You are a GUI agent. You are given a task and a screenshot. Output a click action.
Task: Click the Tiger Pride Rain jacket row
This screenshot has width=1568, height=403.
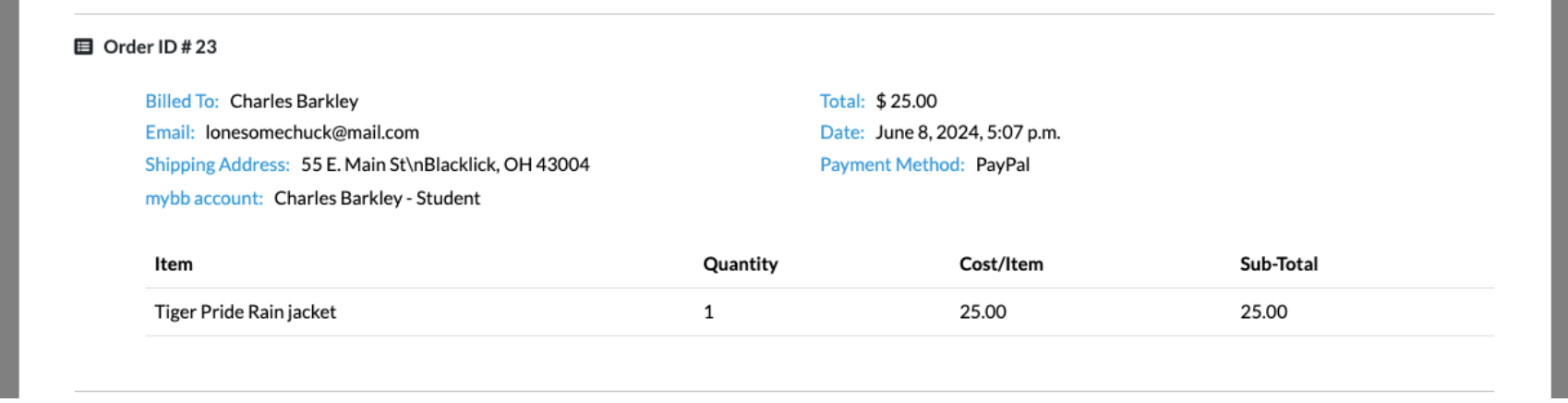pos(819,312)
